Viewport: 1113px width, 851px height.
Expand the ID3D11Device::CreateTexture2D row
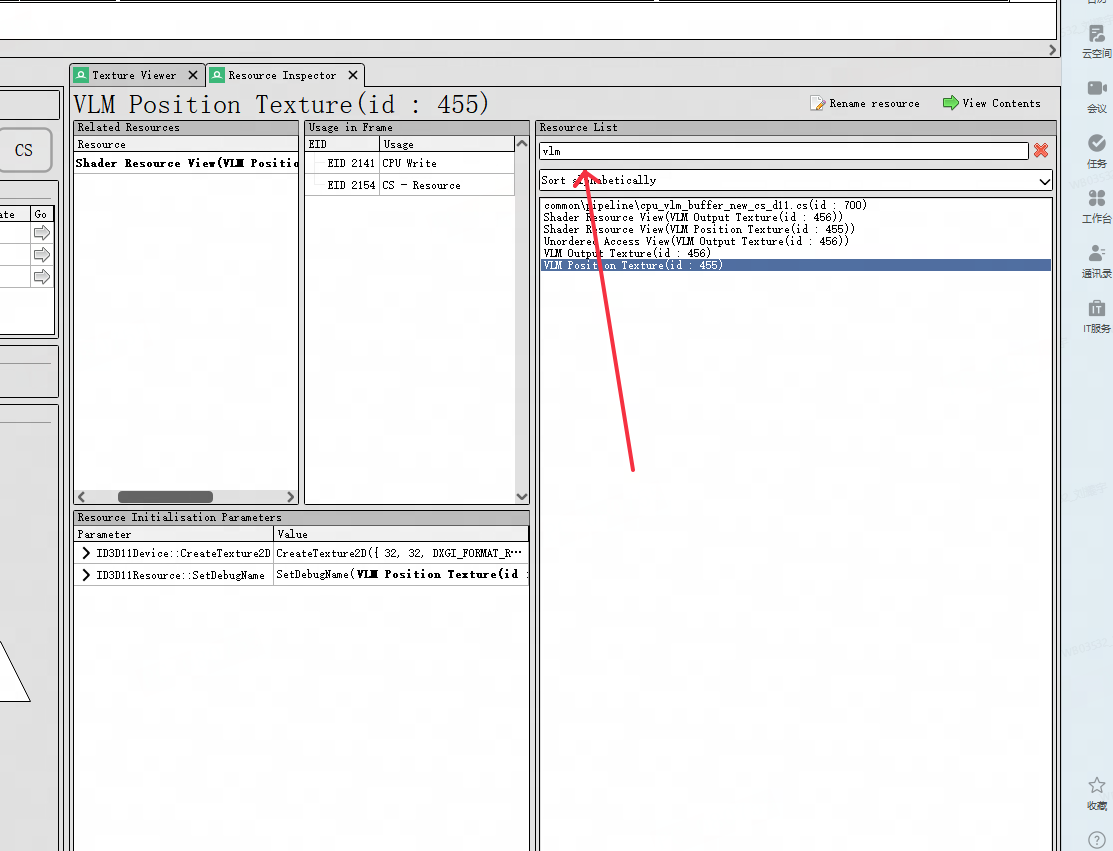(86, 553)
